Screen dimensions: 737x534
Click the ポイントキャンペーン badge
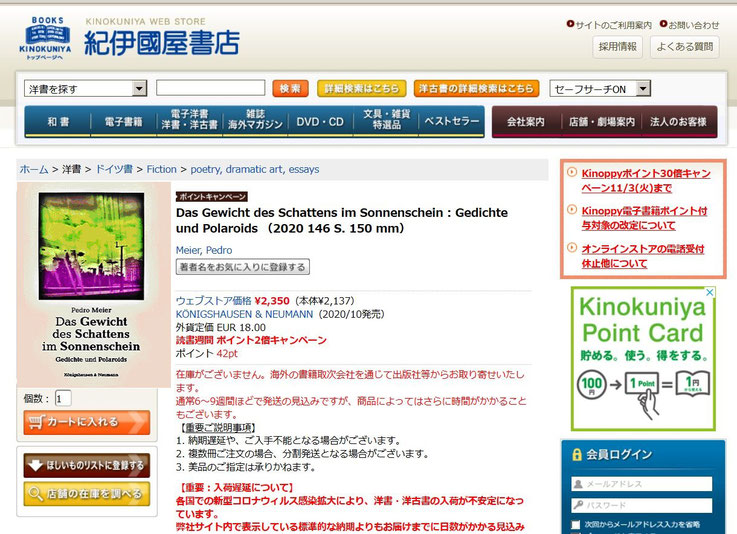pos(212,196)
